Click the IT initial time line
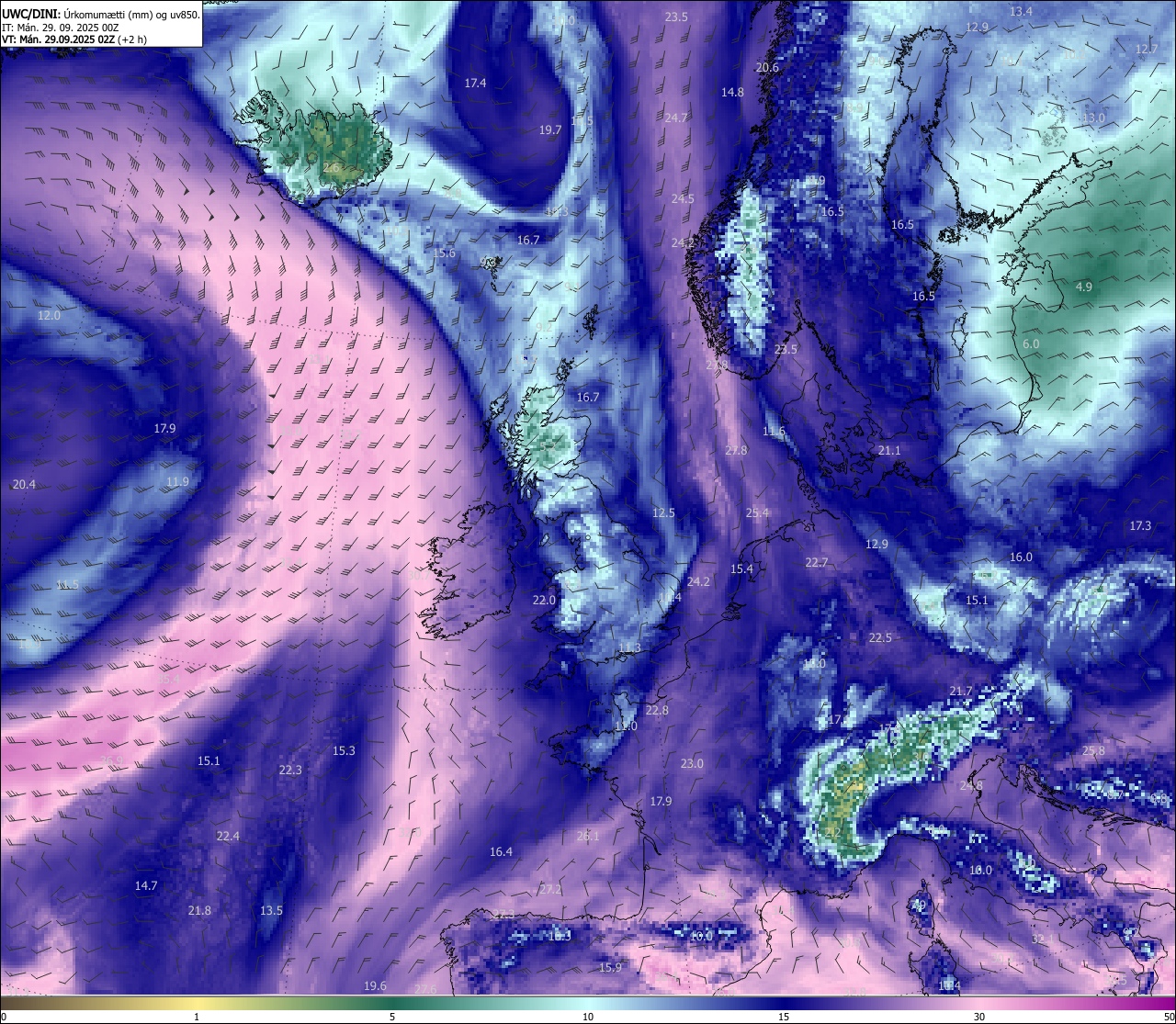Image resolution: width=1176 pixels, height=1024 pixels. pos(61,28)
